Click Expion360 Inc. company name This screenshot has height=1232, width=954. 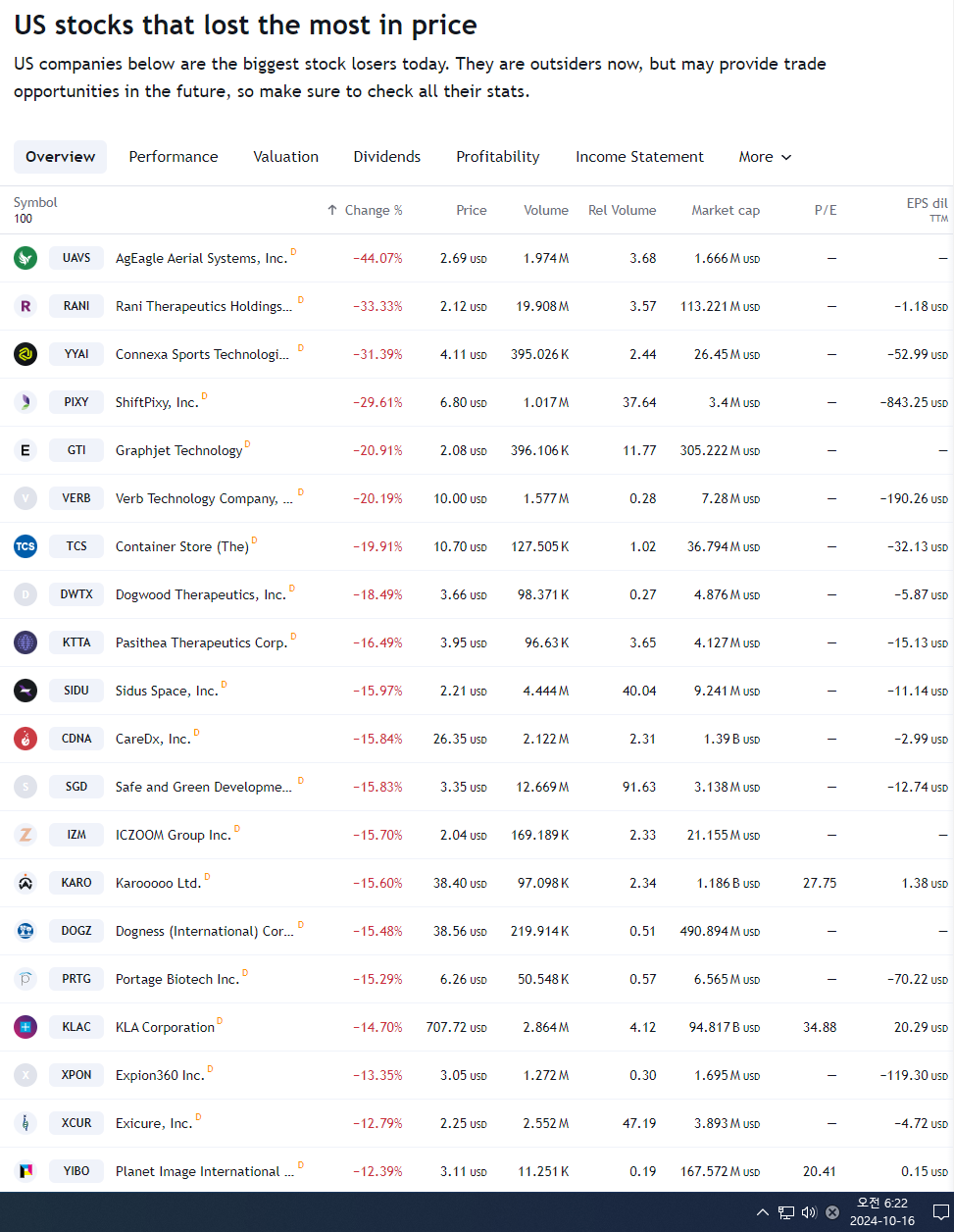160,1075
